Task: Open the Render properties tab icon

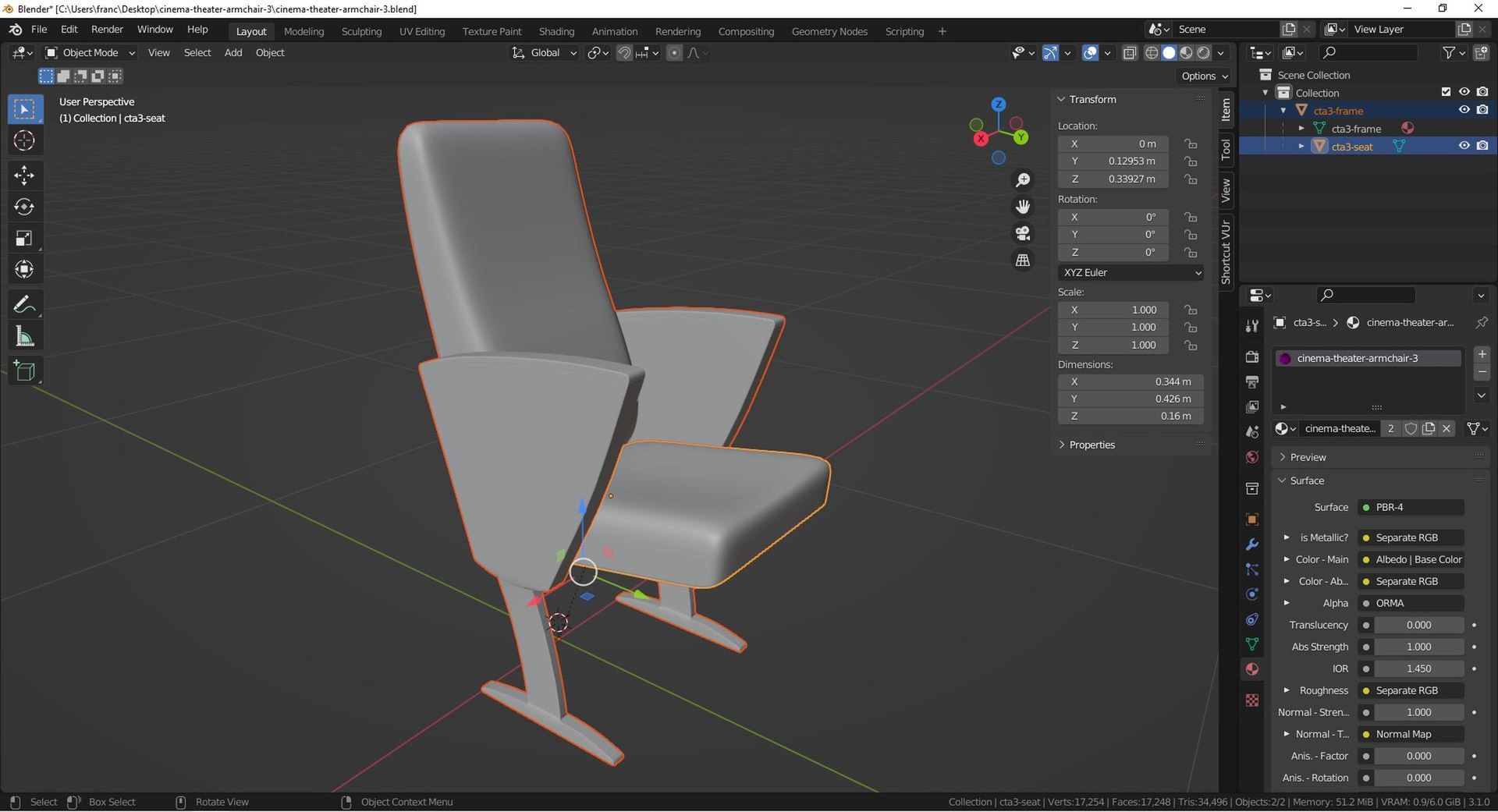Action: [x=1252, y=356]
